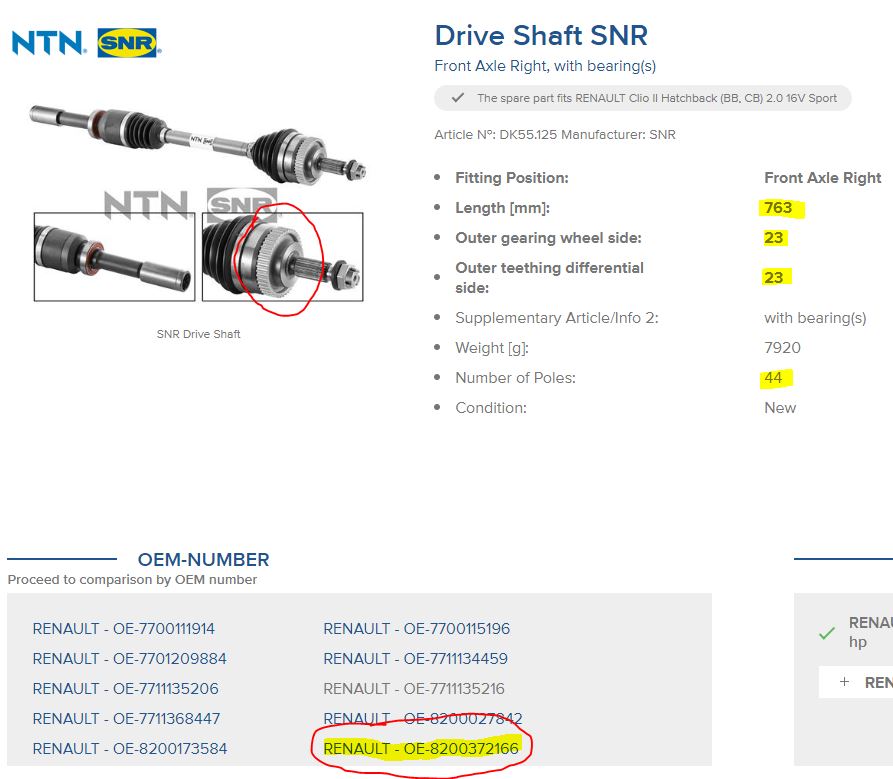Viewport: 893px width, 779px height.
Task: Open OEM number RENAULT OE-7700111914
Action: click(124, 629)
